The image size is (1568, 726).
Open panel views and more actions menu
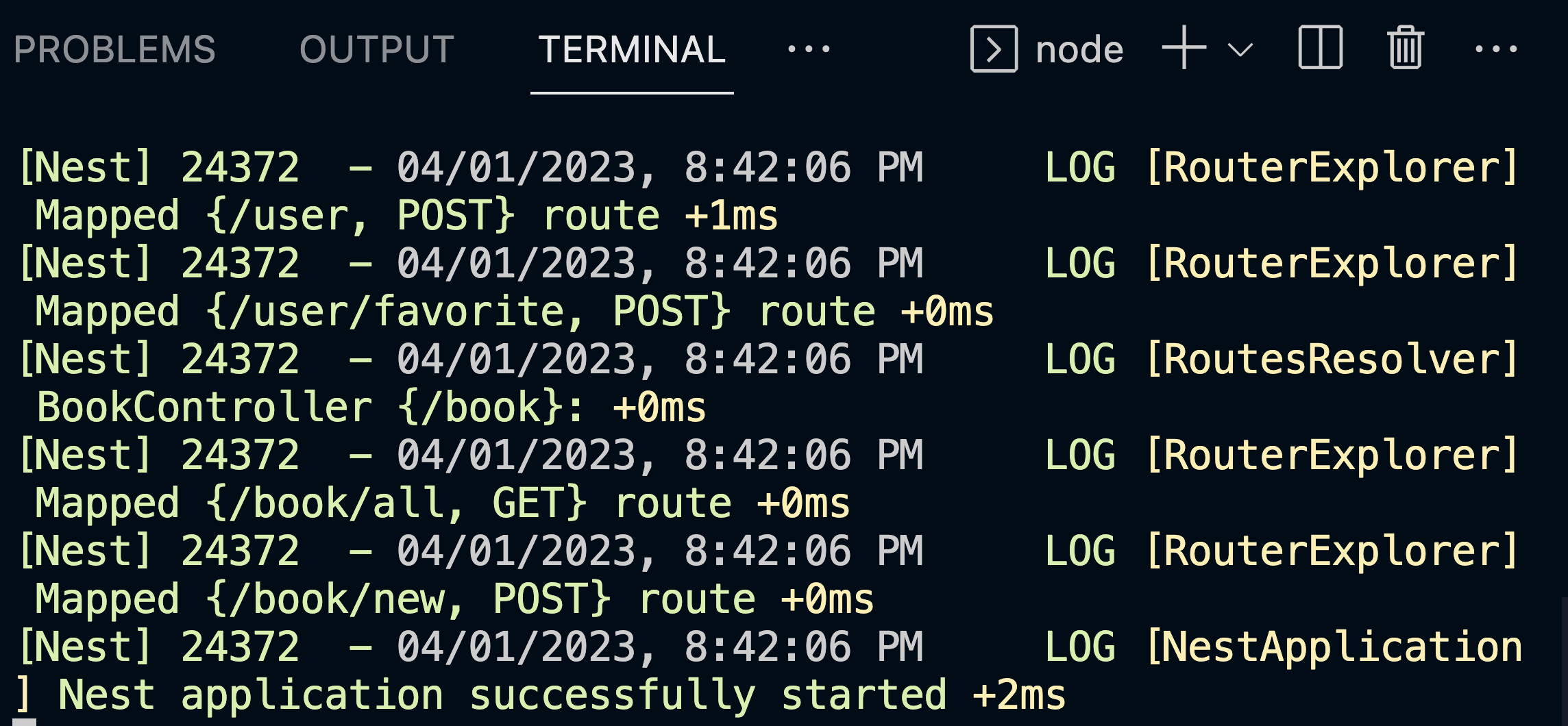coord(1496,49)
